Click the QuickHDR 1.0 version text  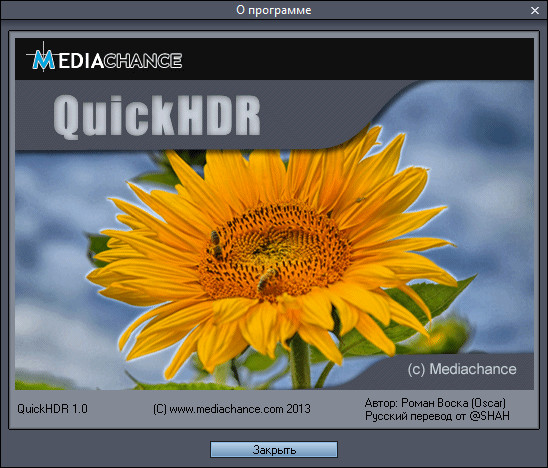pyautogui.click(x=52, y=409)
